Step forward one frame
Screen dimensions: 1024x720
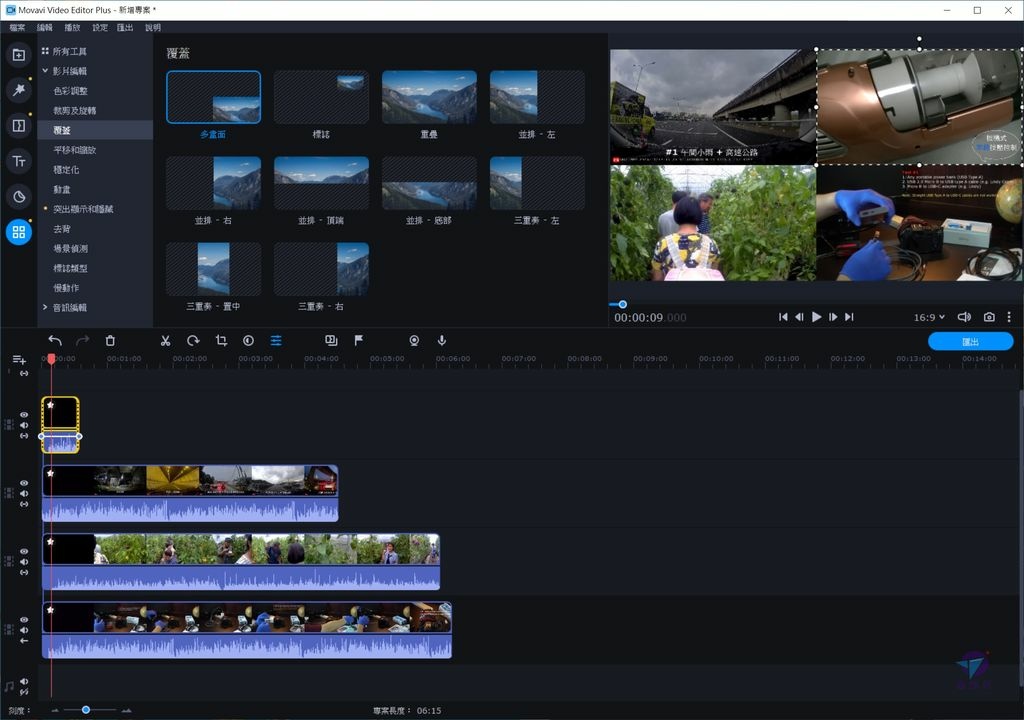(x=833, y=317)
